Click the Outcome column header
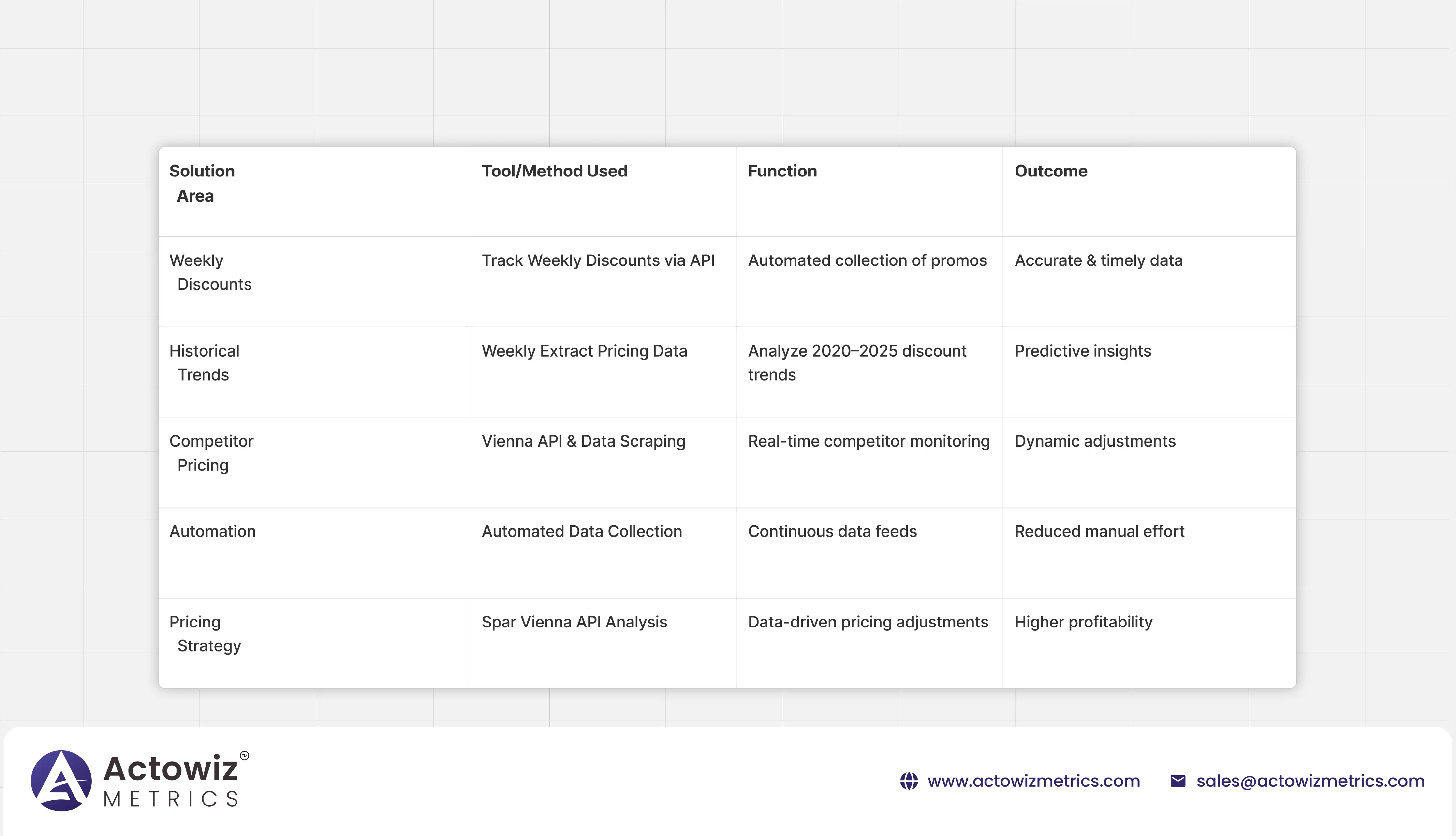 click(x=1051, y=171)
